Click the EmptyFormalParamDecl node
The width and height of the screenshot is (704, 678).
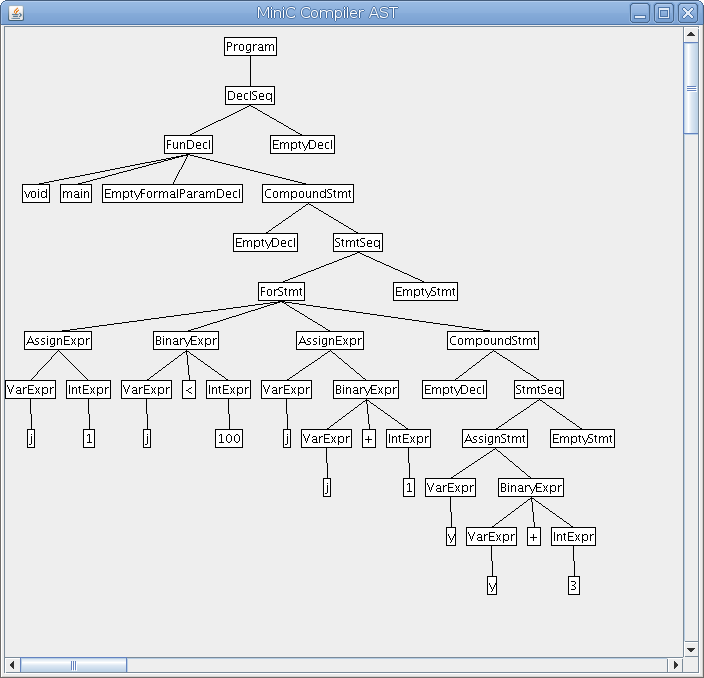tap(173, 194)
